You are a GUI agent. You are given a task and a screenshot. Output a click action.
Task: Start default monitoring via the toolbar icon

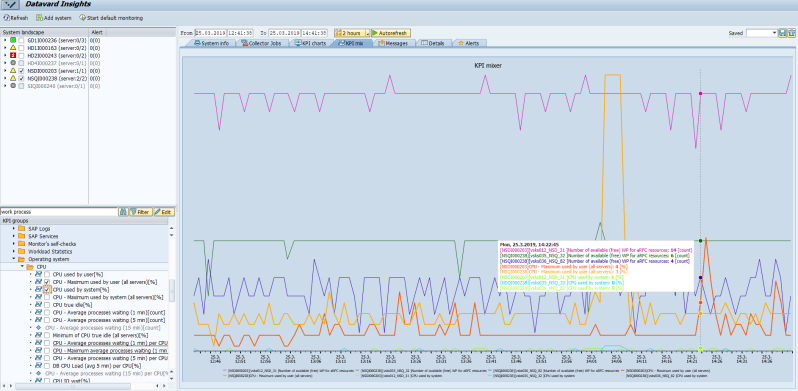pos(82,18)
